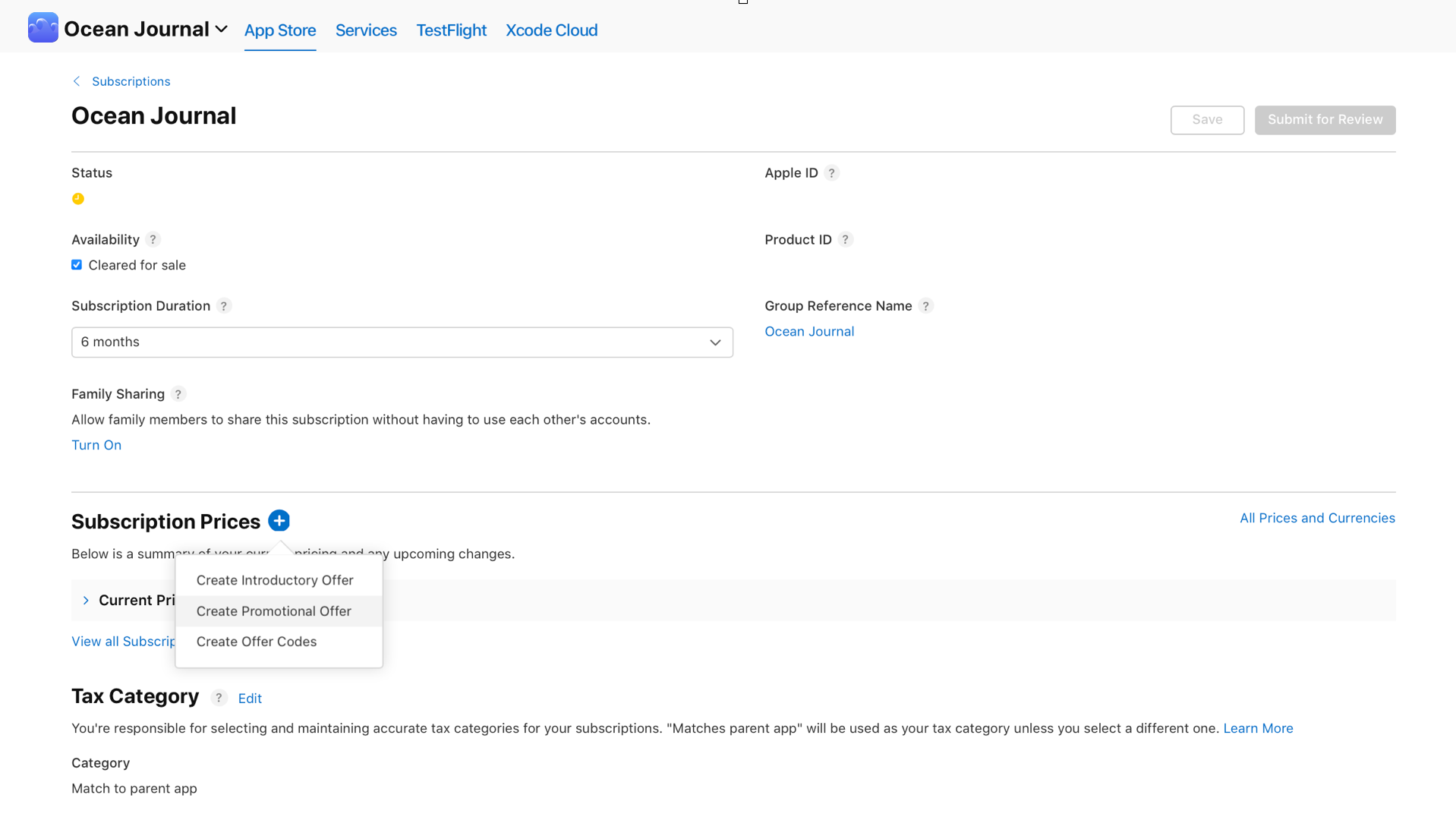Viewport: 1456px width, 814px height.
Task: Turn On Family Sharing
Action: [x=96, y=445]
